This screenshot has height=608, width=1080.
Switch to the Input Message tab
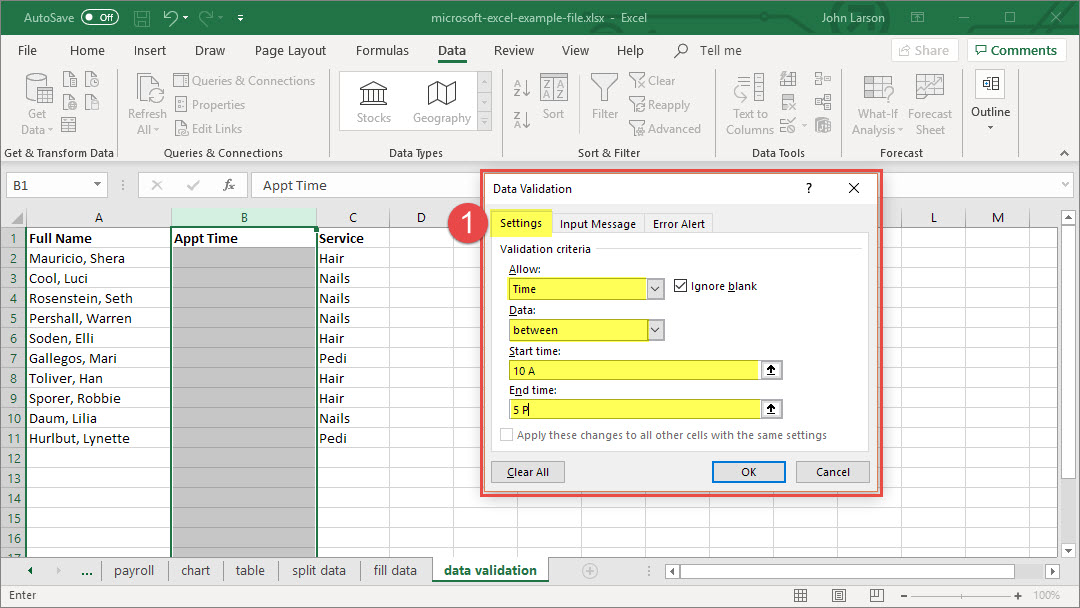coord(597,224)
